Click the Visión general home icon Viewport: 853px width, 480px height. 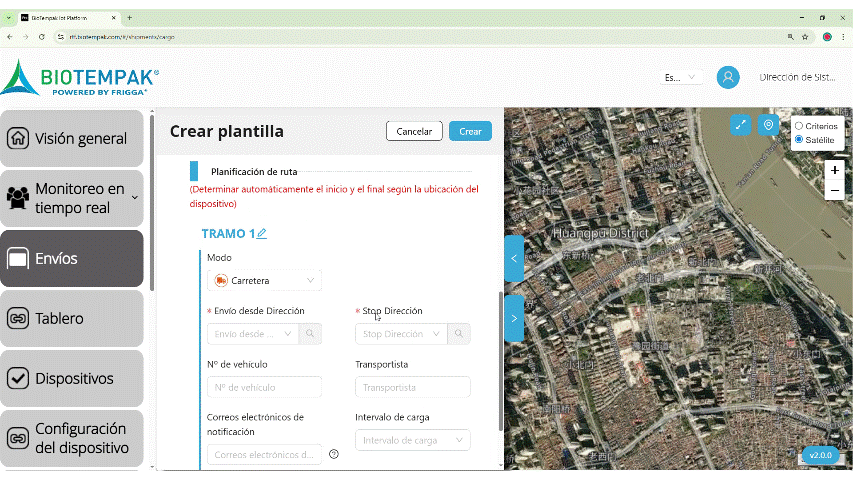tap(18, 138)
